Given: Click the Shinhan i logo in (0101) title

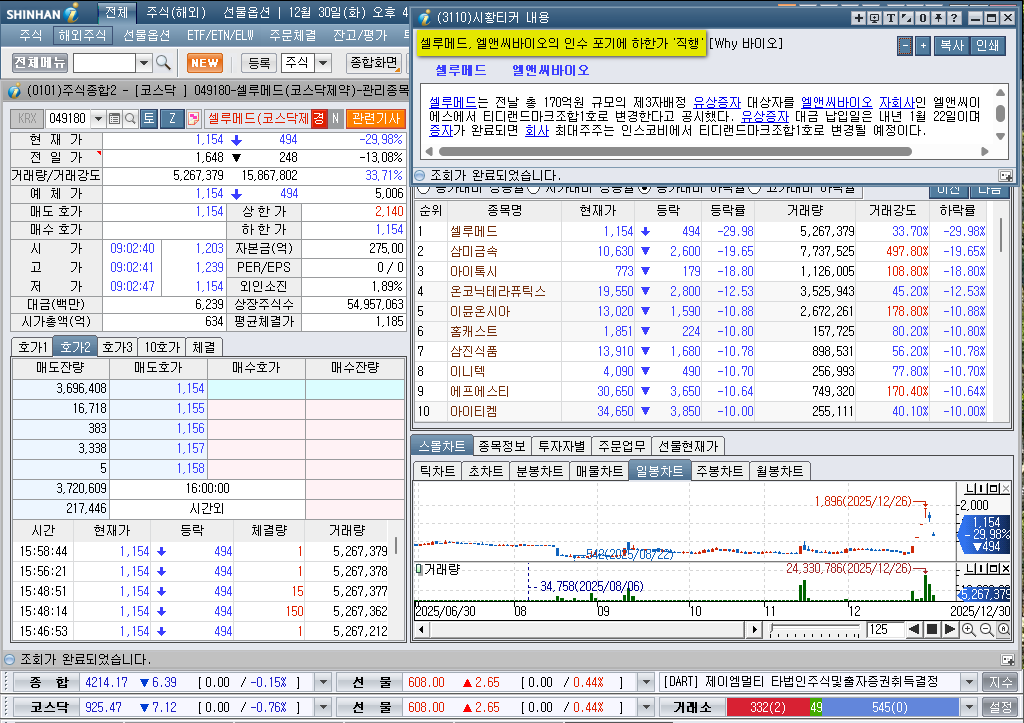Looking at the screenshot, I should [14, 90].
